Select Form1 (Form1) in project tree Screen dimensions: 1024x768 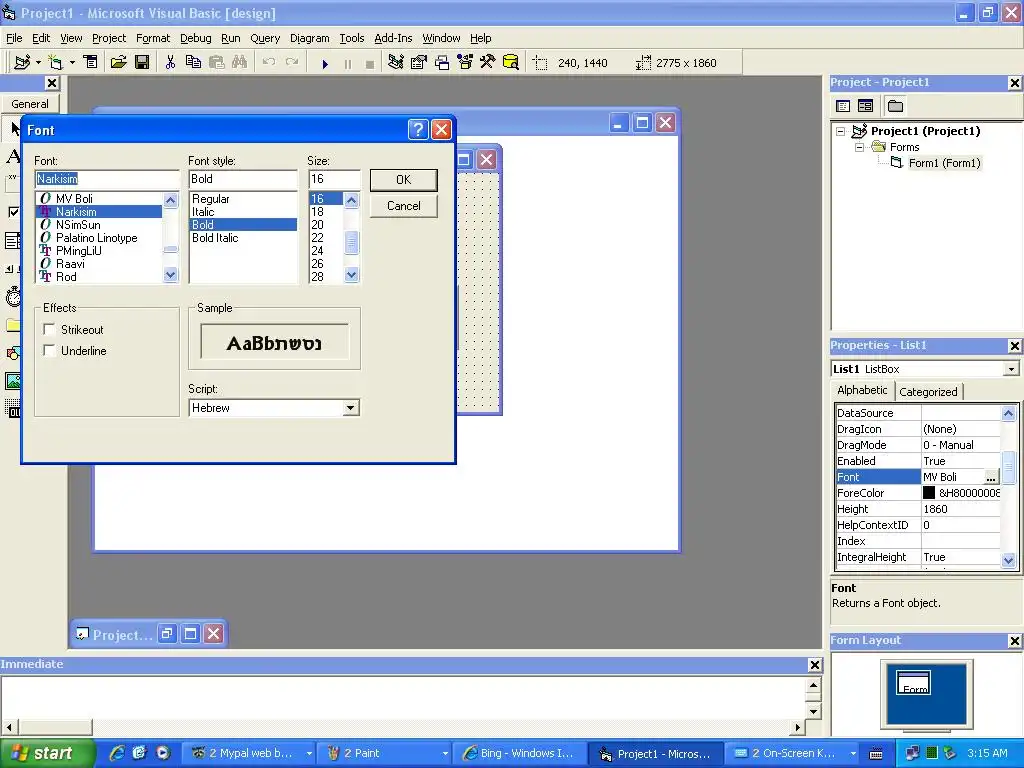(x=944, y=163)
